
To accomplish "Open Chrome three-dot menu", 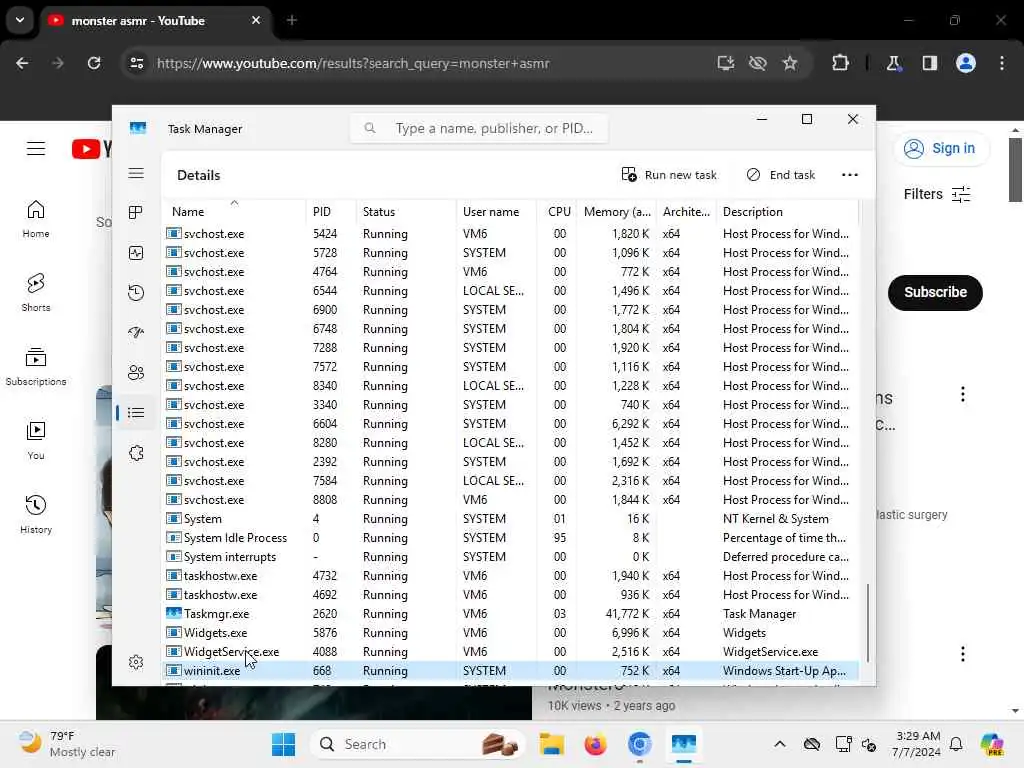I will pyautogui.click(x=1002, y=63).
